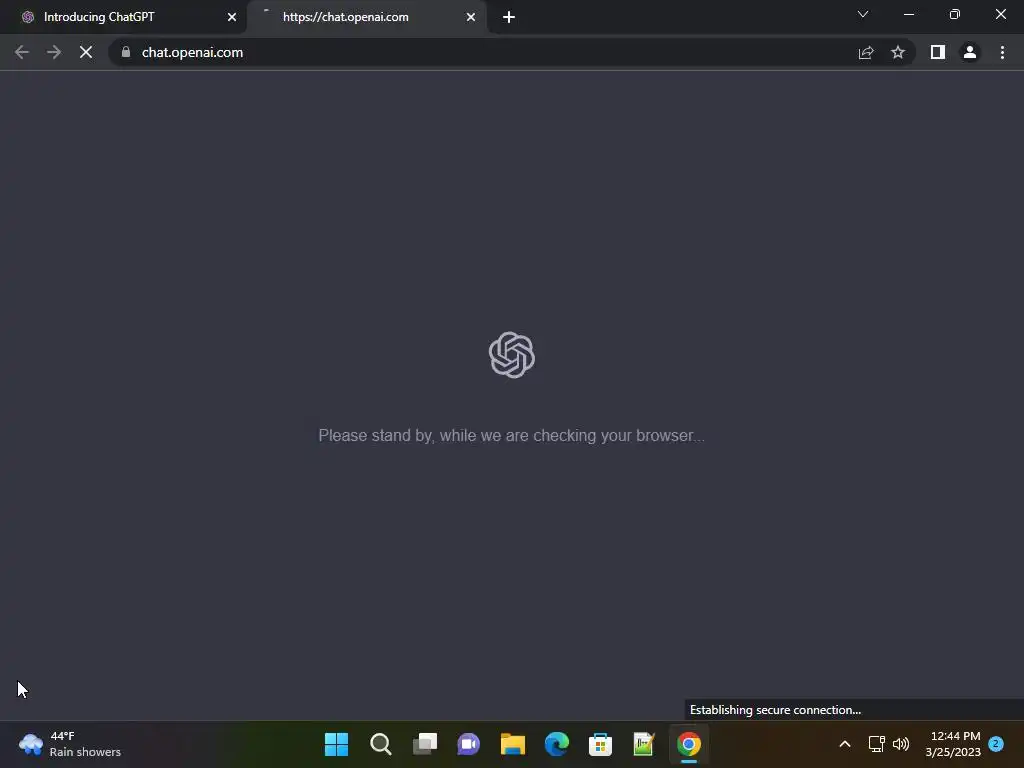
Task: Click the OpenAI logo on the page
Action: click(512, 355)
